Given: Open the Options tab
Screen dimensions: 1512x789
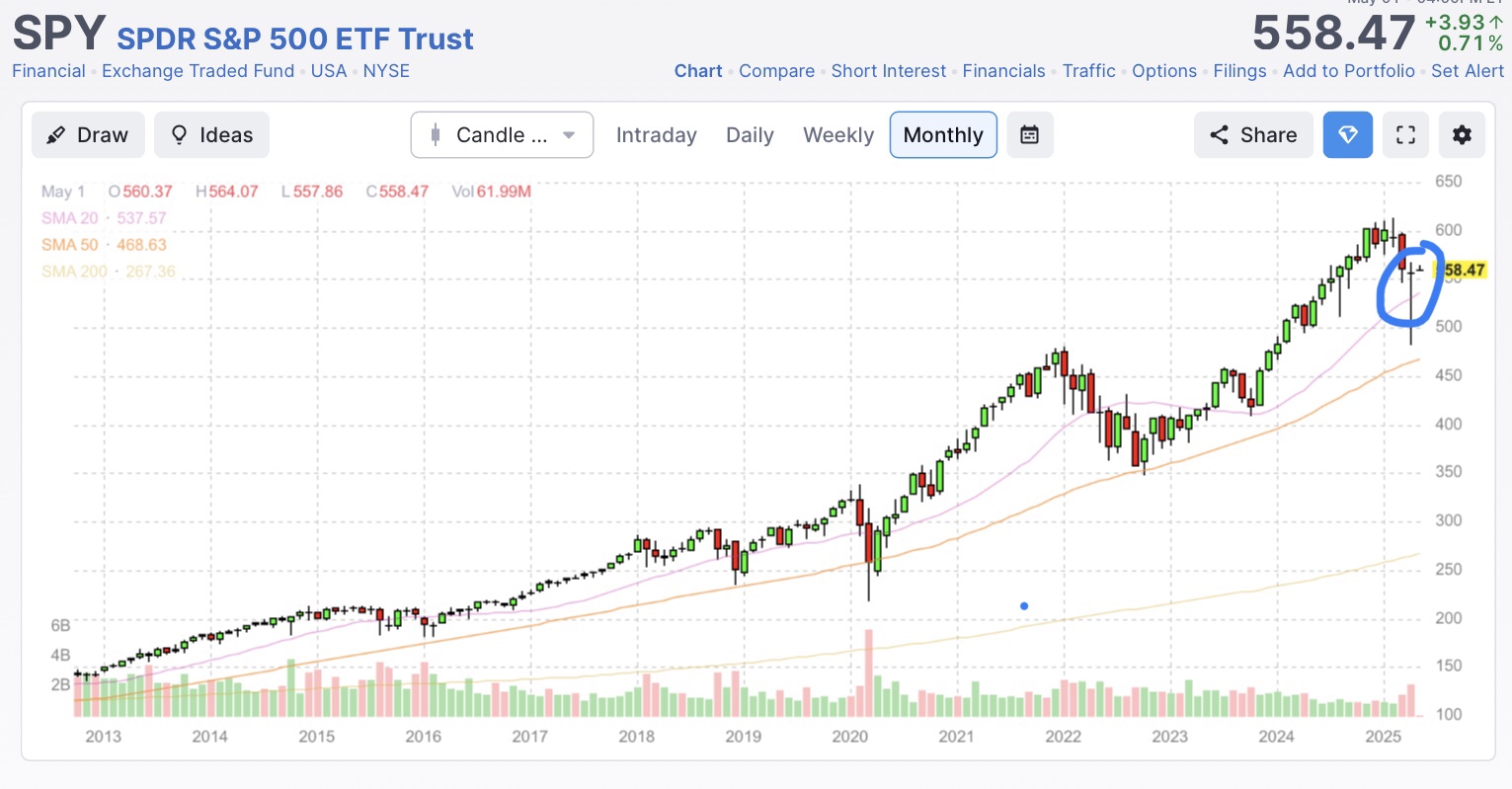Looking at the screenshot, I should tap(1163, 71).
